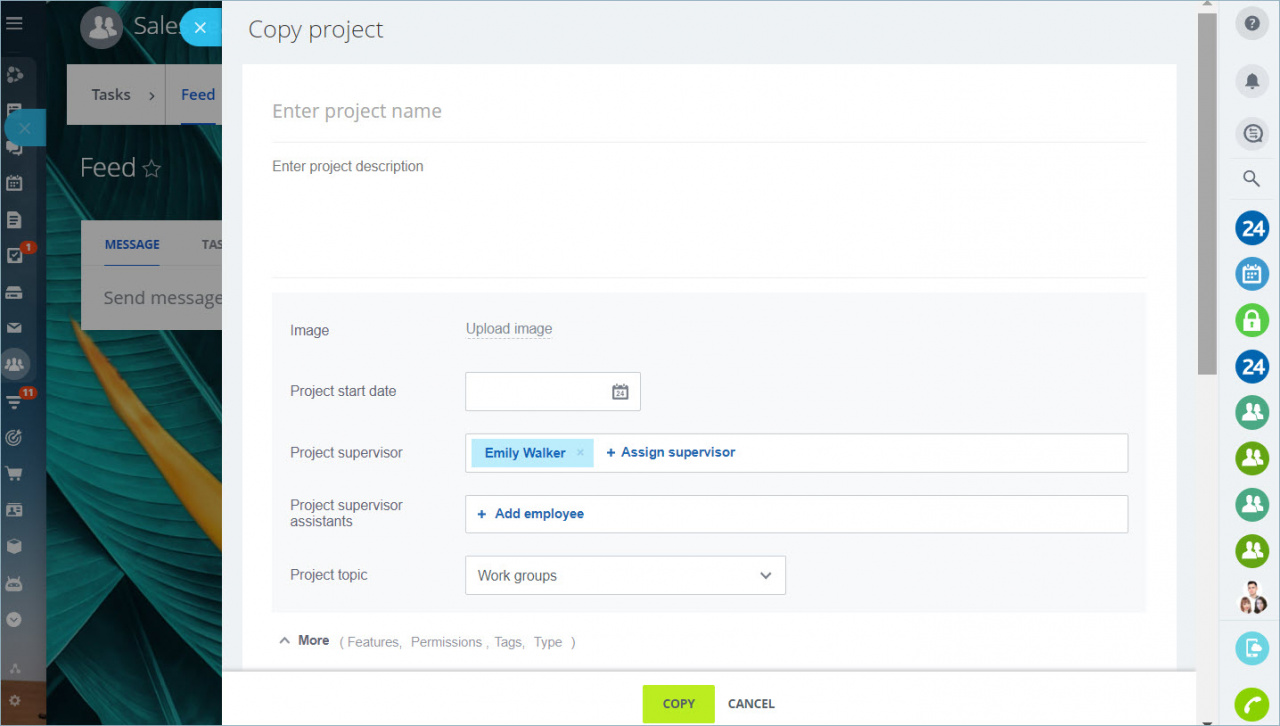The image size is (1280, 726).
Task: Click the star next to Feed
Action: (x=152, y=168)
